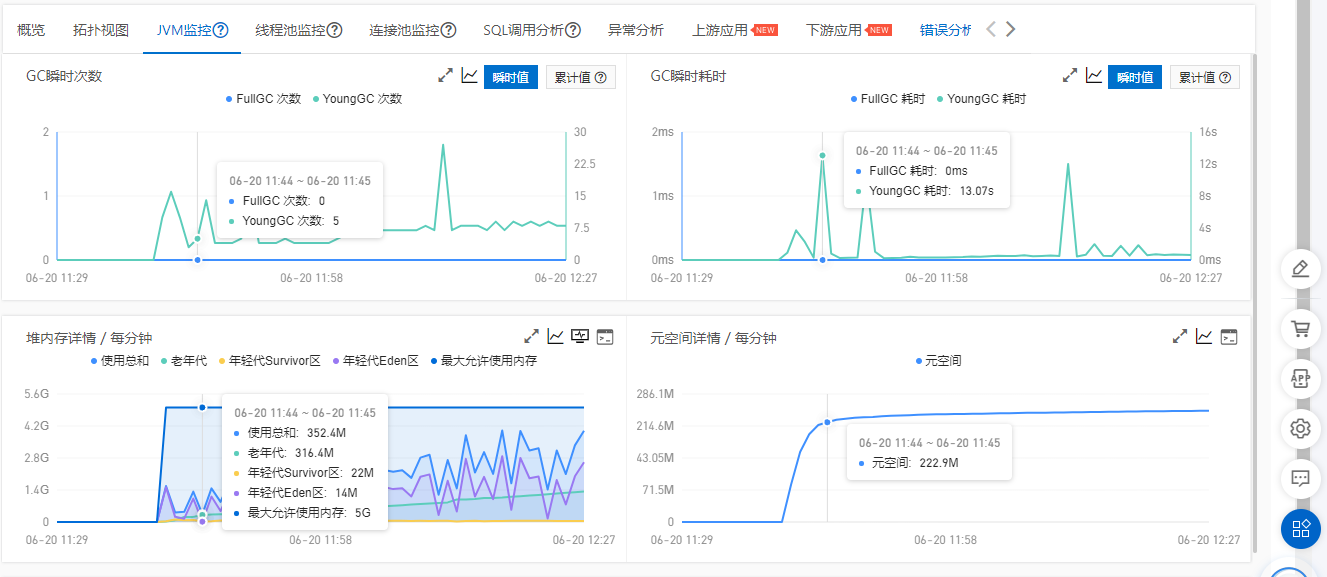Image resolution: width=1327 pixels, height=577 pixels.
Task: Switch to the 线程池监控 tab
Action: pyautogui.click(x=298, y=30)
